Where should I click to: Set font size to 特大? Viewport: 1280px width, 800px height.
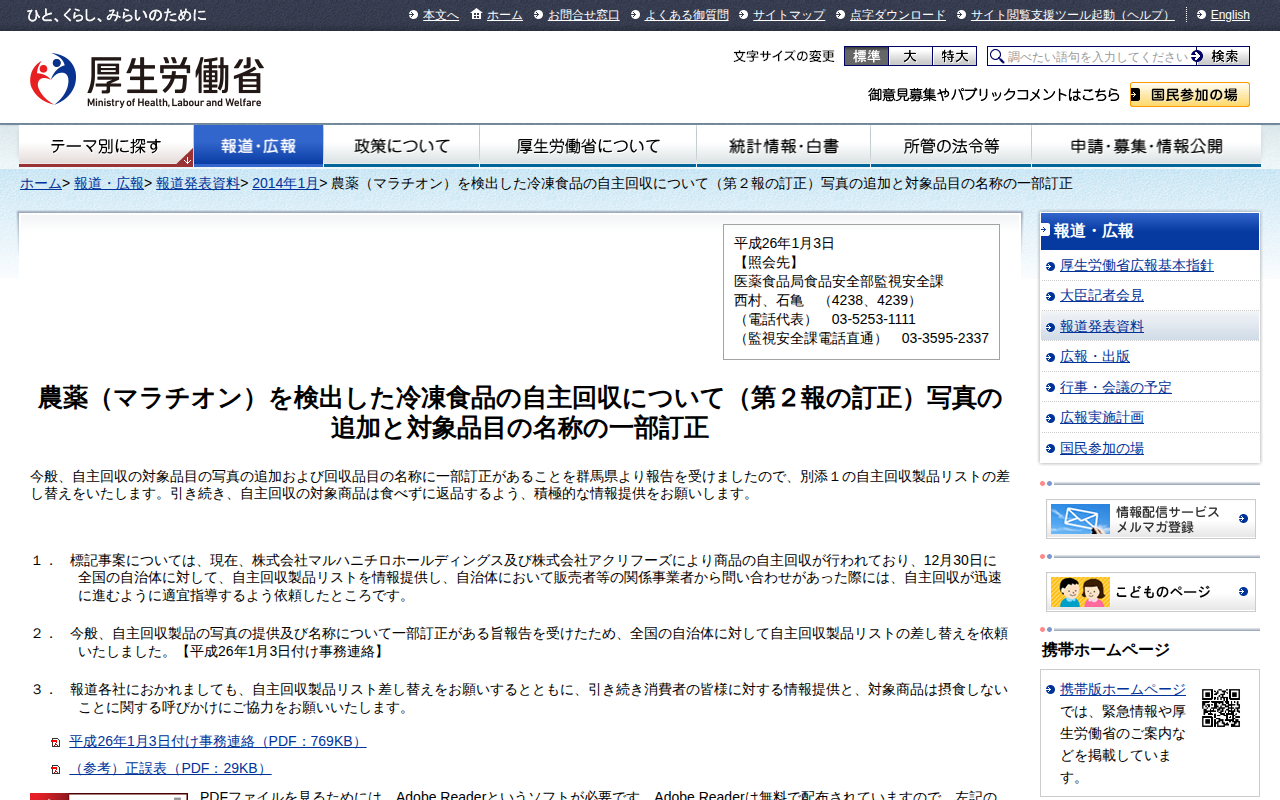tap(954, 56)
